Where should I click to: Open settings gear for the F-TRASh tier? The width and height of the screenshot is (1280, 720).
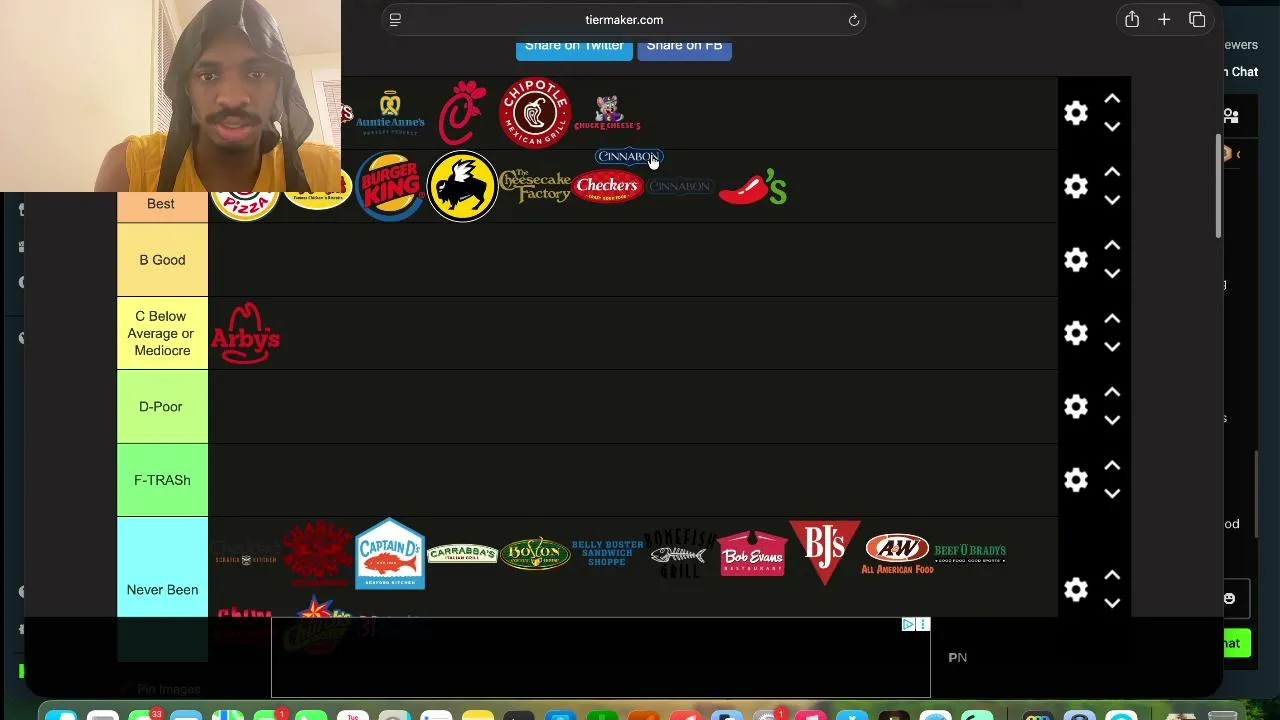coord(1076,480)
